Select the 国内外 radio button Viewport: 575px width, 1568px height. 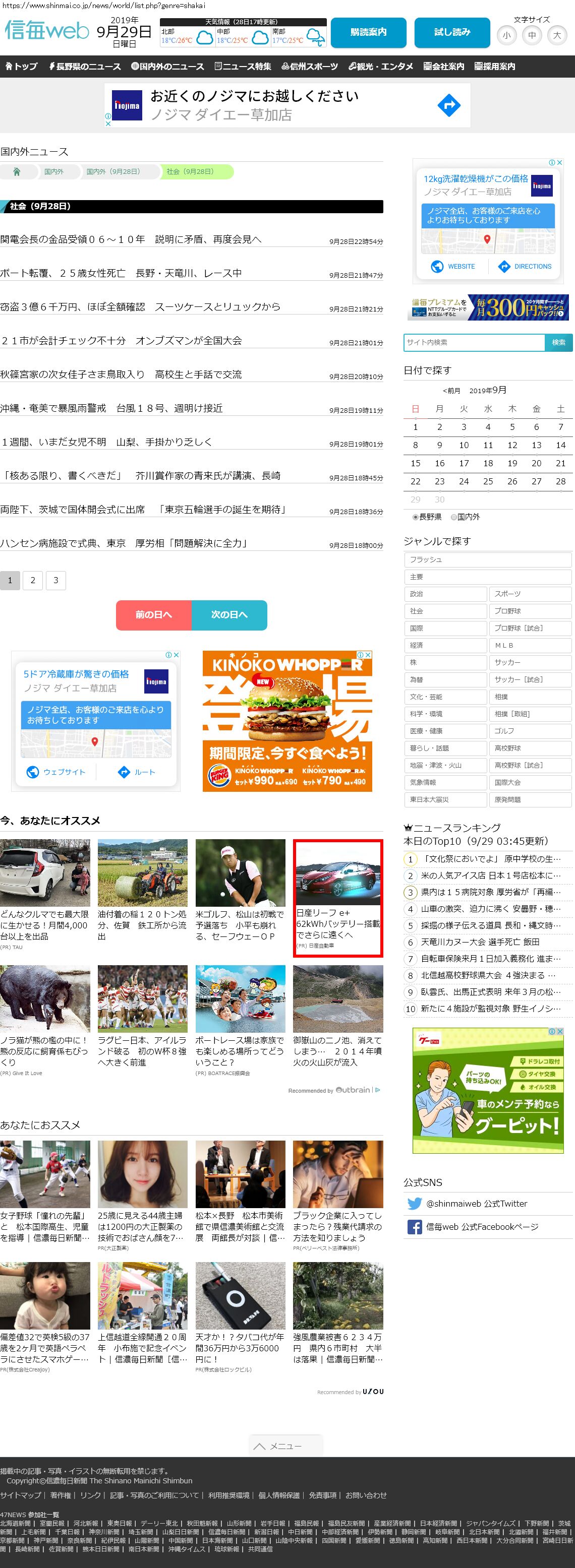click(x=453, y=517)
